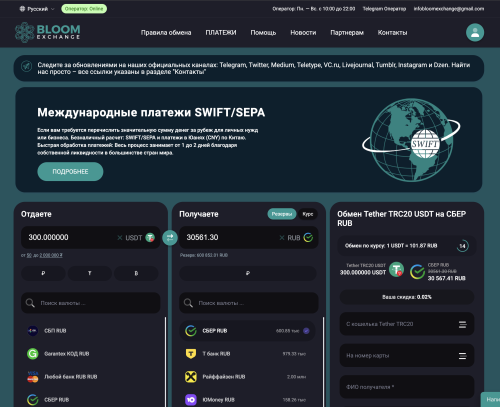Image resolution: width=500 pixels, height=407 pixels.
Task: Click give list vertical scrollbar
Action: coord(165,362)
